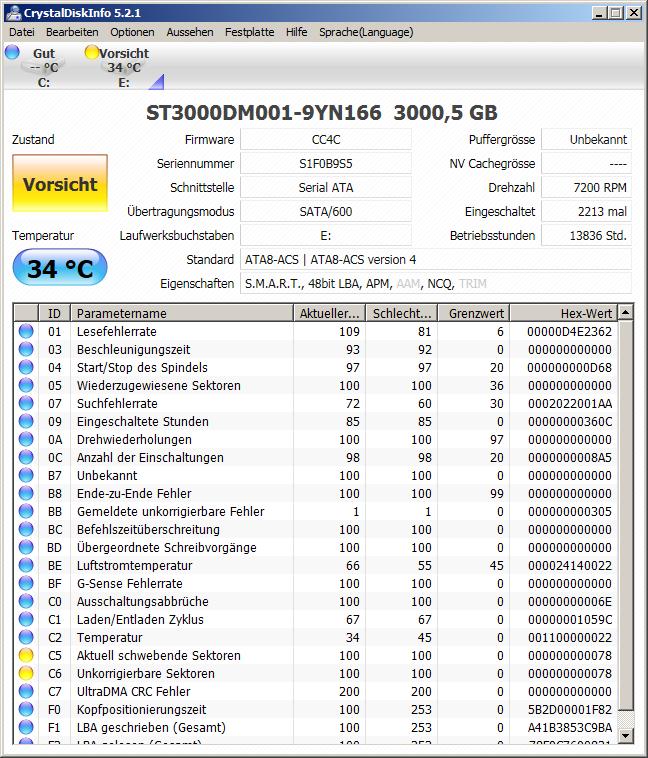Click the Parametername column header
This screenshot has height=758, width=648.
[x=182, y=313]
